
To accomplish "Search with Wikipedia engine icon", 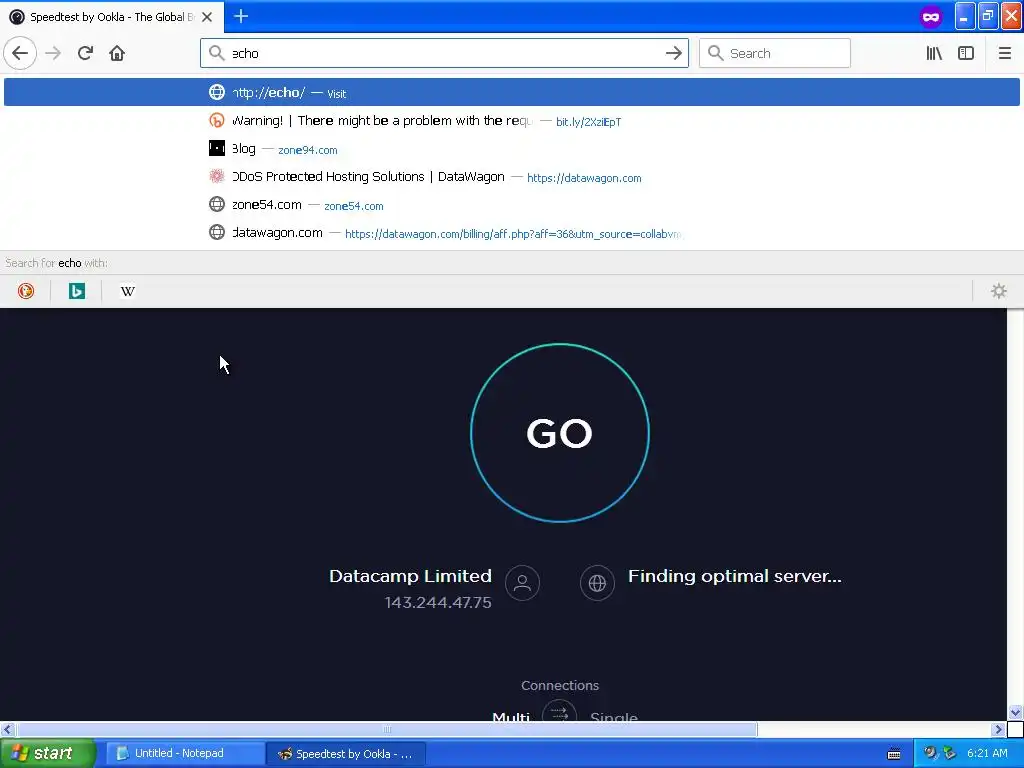I will point(127,291).
